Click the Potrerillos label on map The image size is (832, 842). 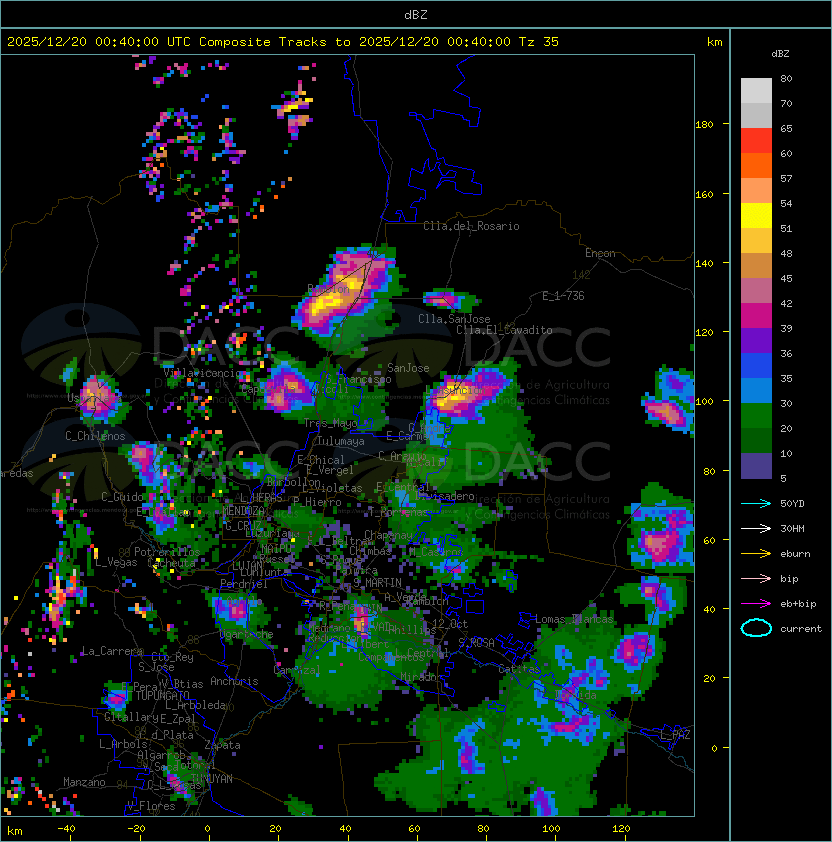(x=167, y=552)
